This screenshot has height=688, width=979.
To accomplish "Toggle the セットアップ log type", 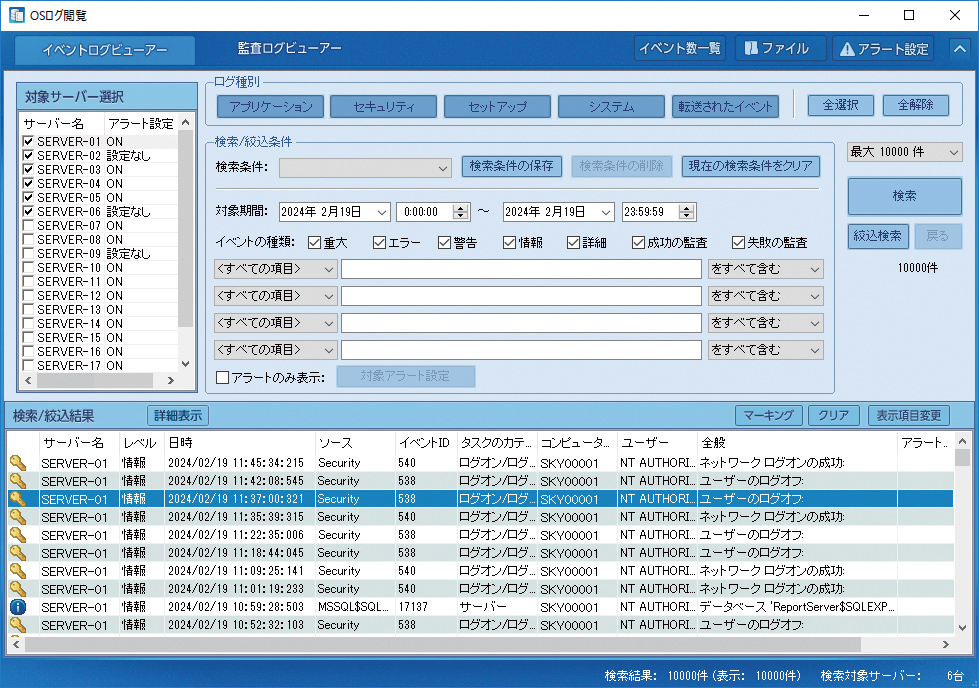I will tap(497, 107).
